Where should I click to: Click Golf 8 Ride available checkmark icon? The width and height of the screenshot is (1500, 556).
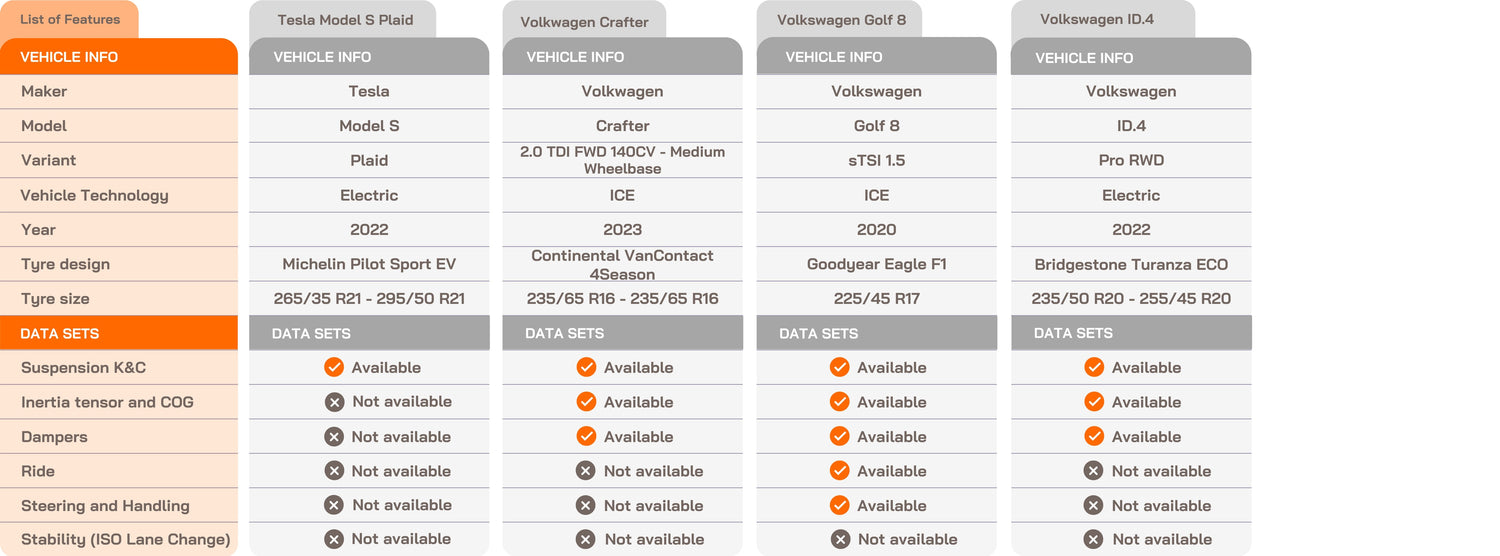coord(839,471)
